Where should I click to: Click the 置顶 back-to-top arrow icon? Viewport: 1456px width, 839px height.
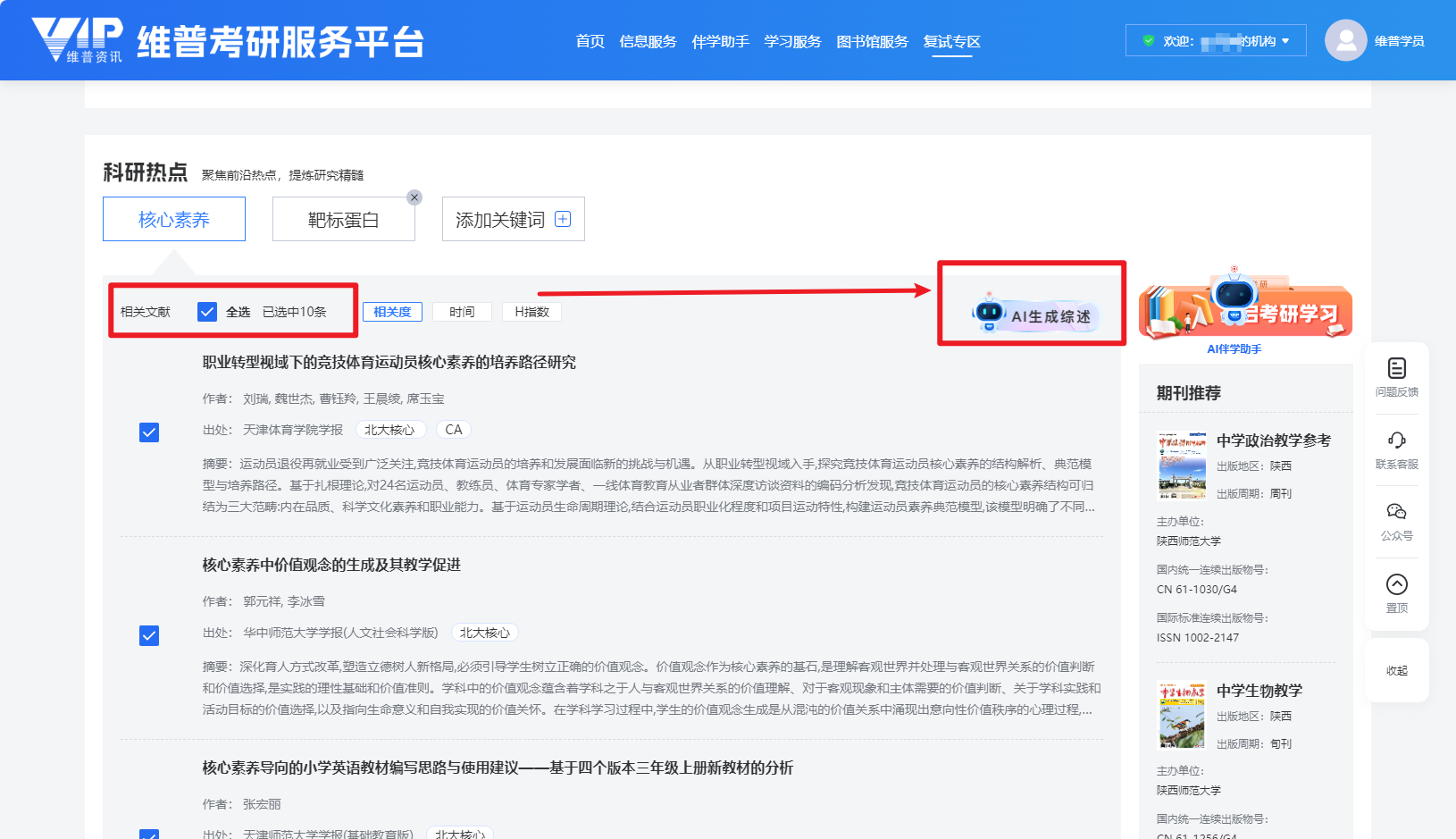pyautogui.click(x=1396, y=584)
